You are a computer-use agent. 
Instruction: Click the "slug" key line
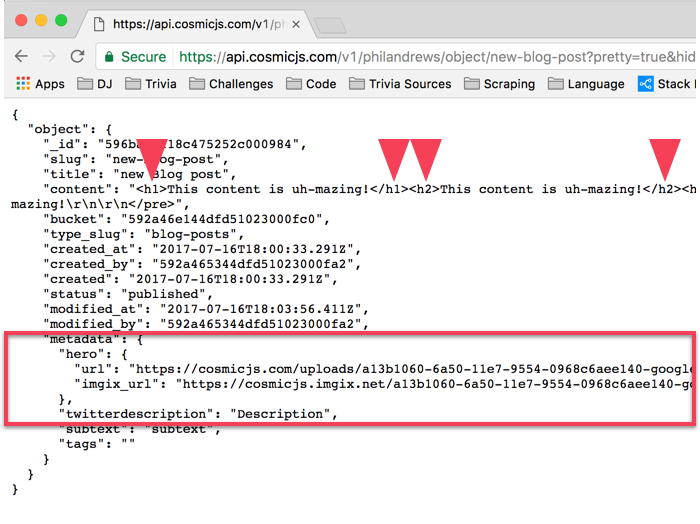click(x=136, y=159)
